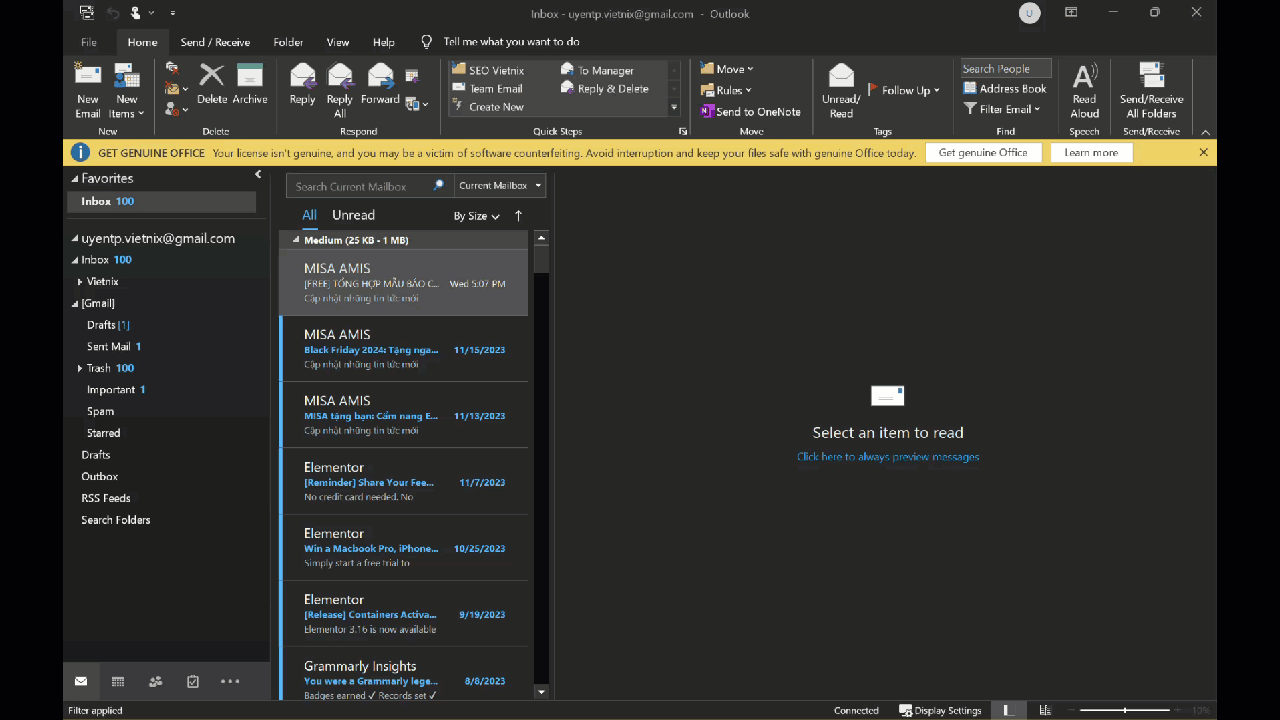This screenshot has width=1280, height=720.
Task: Open the Help tab
Action: (x=384, y=42)
